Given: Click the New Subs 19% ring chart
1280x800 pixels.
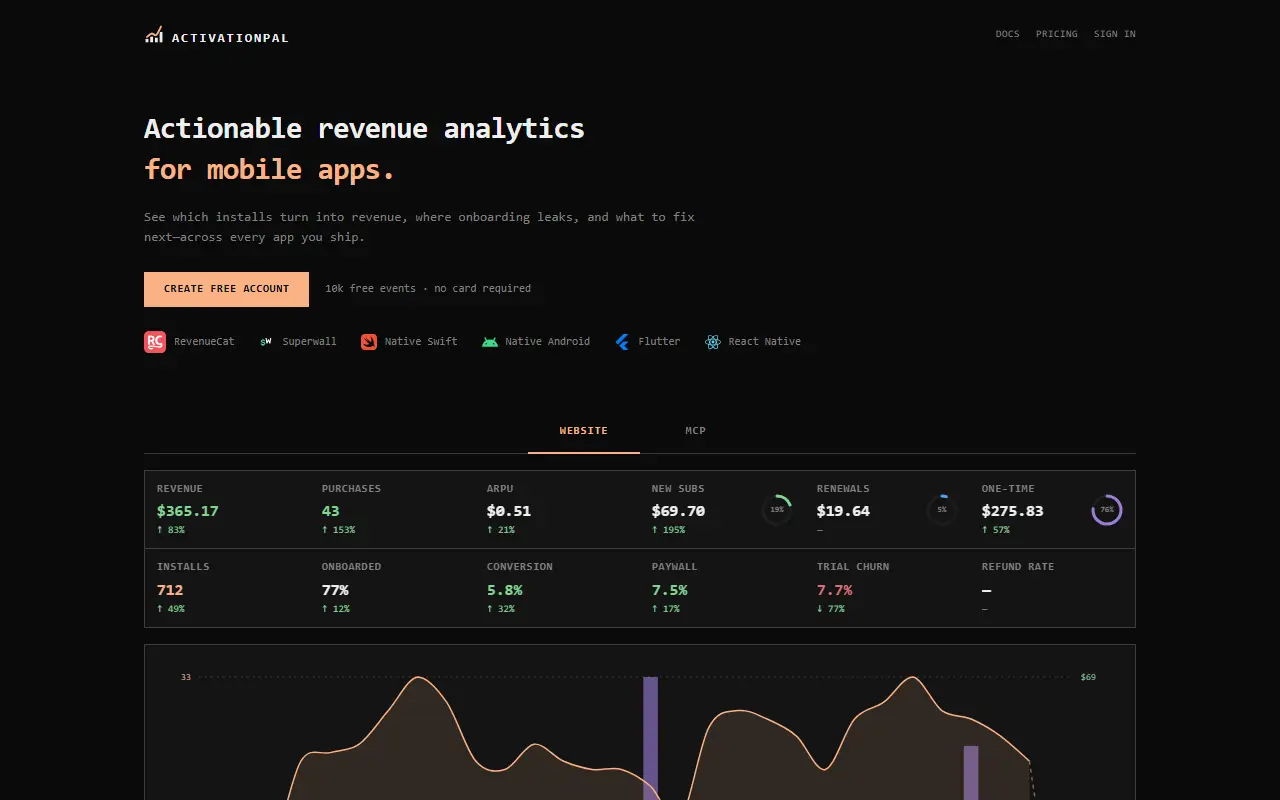Looking at the screenshot, I should 777,510.
